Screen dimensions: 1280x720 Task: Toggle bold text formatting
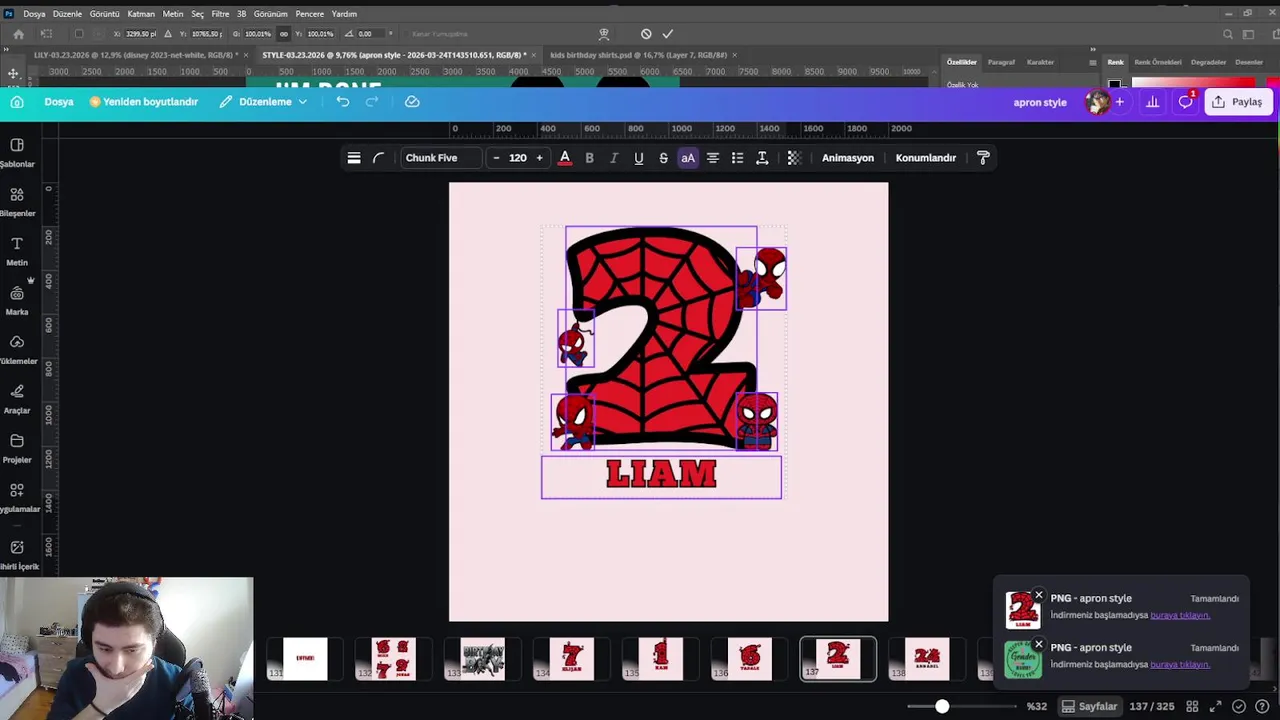tap(589, 158)
